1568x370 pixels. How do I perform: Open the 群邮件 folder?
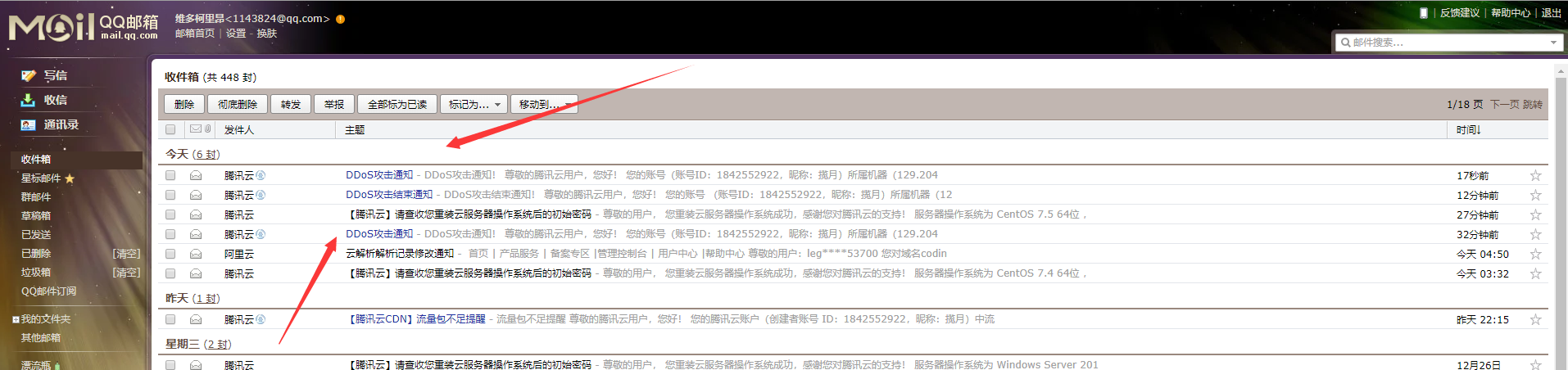tap(36, 197)
